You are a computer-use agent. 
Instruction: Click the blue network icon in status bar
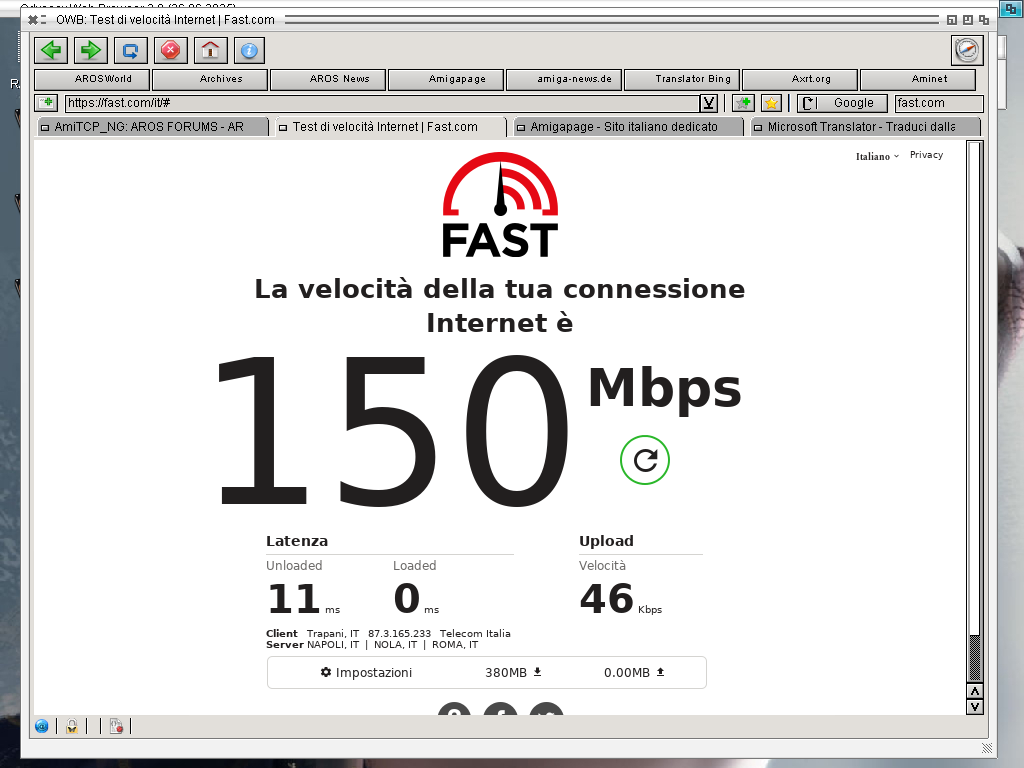click(42, 726)
